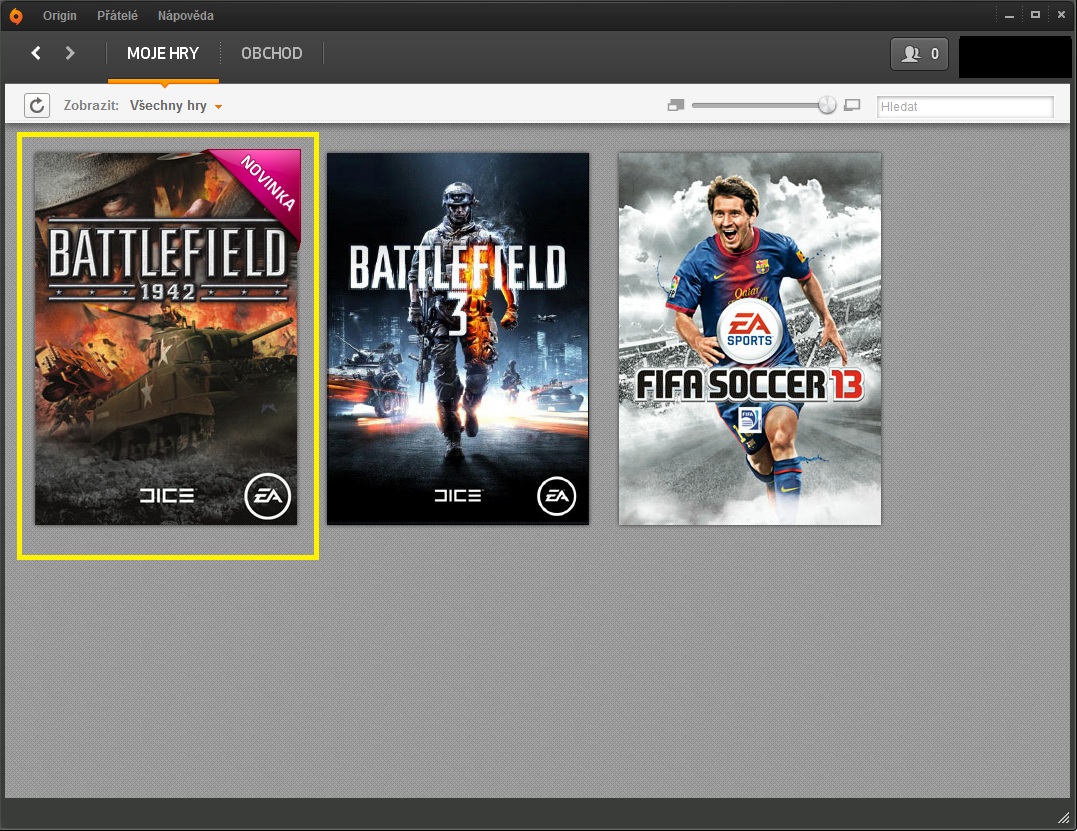Image resolution: width=1077 pixels, height=831 pixels.
Task: Open the Origin menu
Action: point(60,16)
